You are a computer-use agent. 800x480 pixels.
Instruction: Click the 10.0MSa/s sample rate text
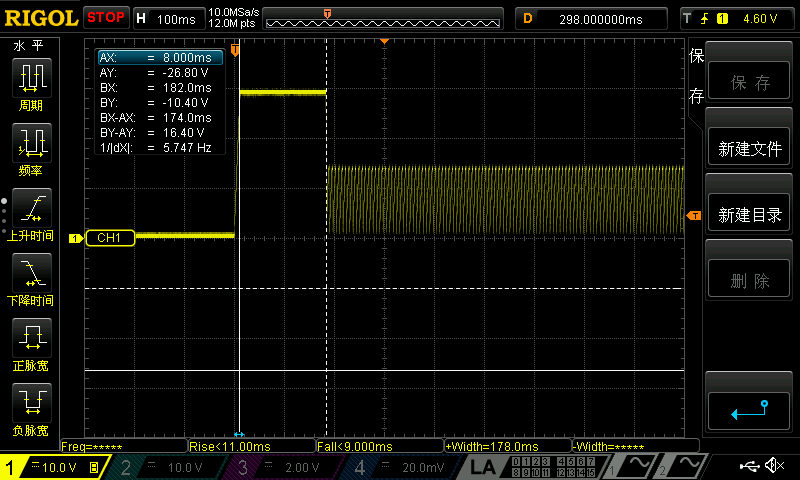234,12
